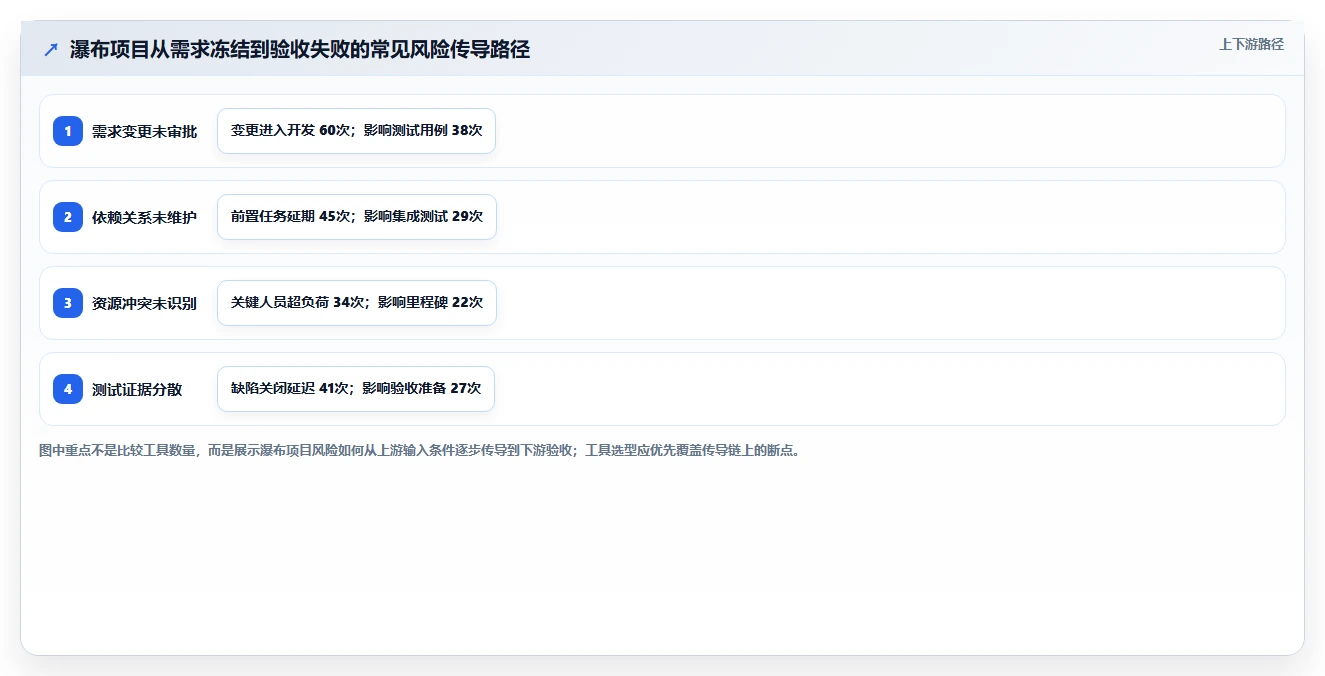Click the 上下游路径 label at top right
The height and width of the screenshot is (676, 1325).
(x=1251, y=44)
